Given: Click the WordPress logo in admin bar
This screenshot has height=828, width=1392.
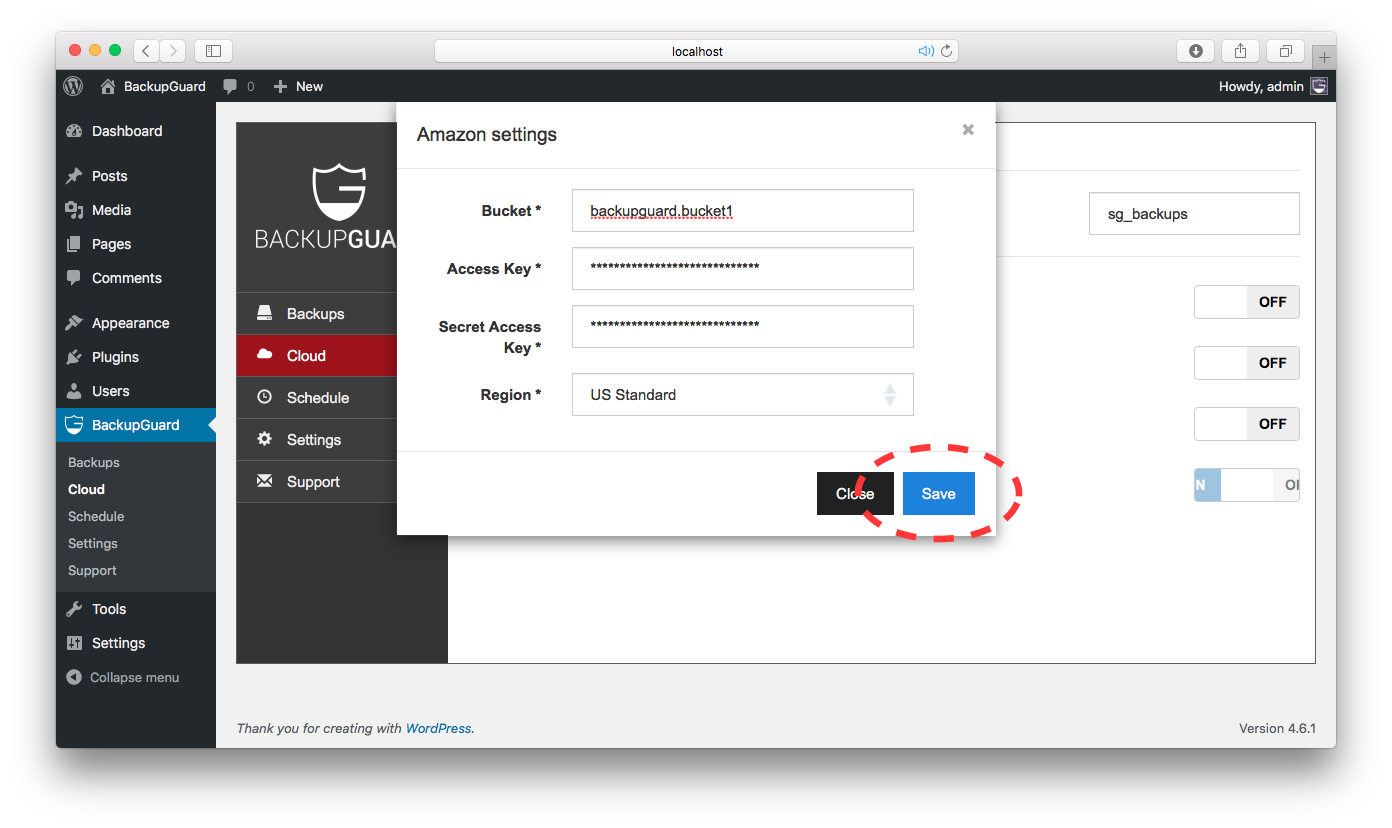Looking at the screenshot, I should click(x=73, y=86).
